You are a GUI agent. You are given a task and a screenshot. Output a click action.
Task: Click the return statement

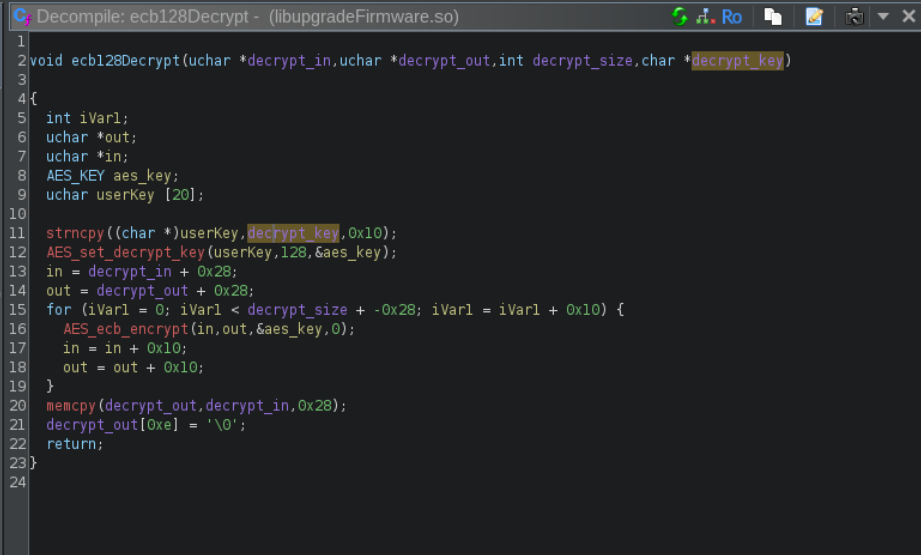pos(71,444)
